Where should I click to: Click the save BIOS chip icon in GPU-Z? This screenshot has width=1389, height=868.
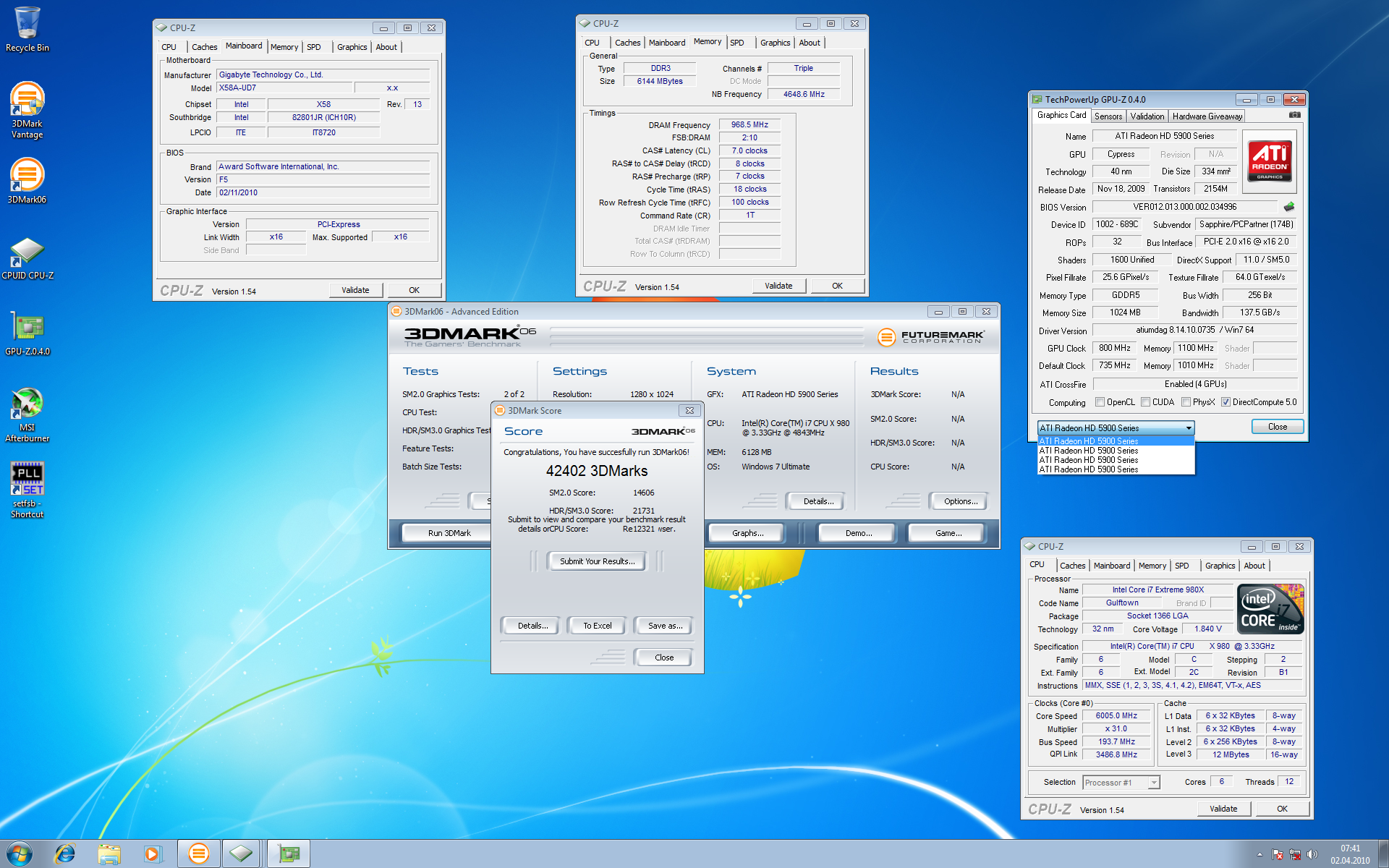1289,207
